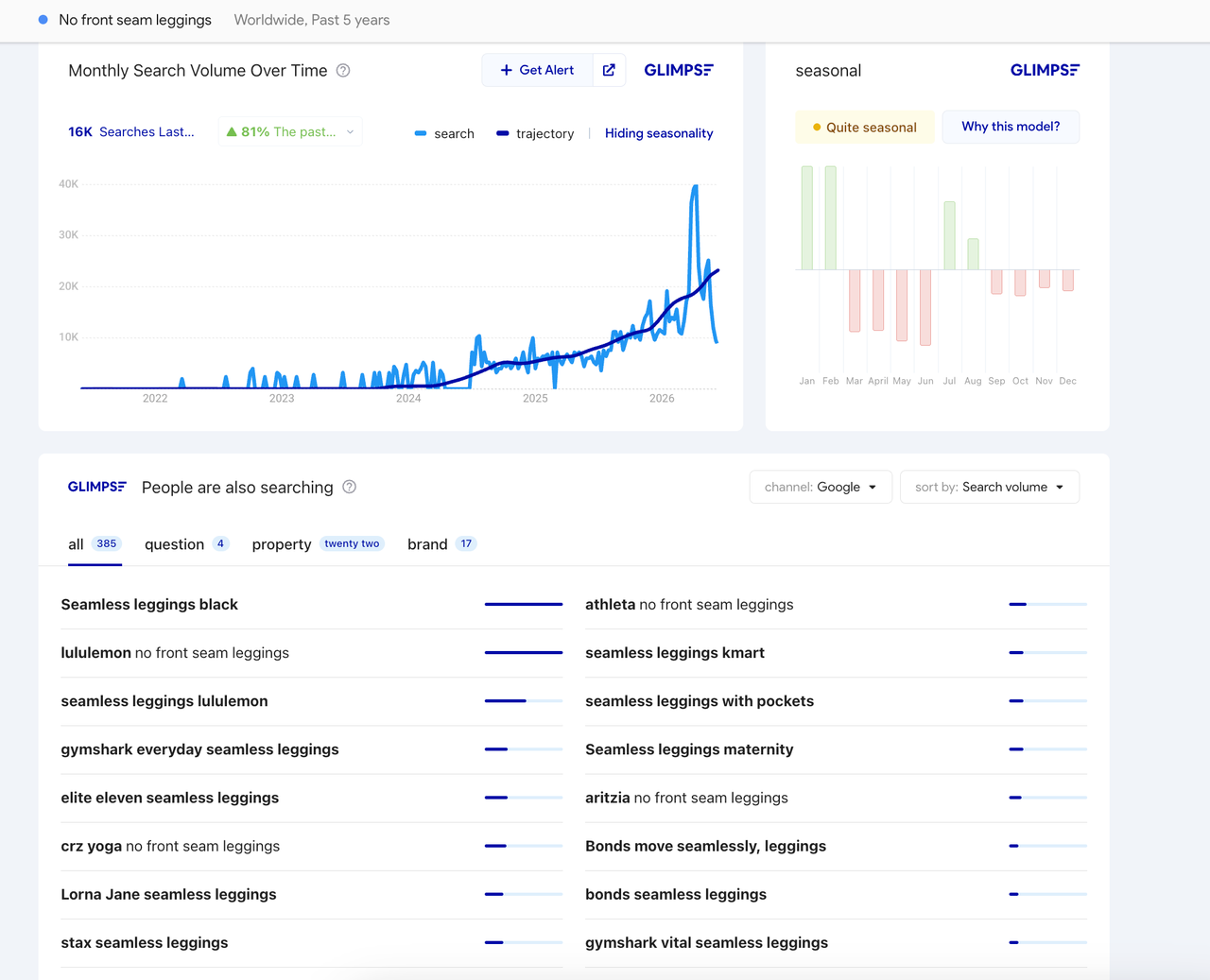Click the Glimpse logo in the search volume card
1210x980 pixels.
point(679,70)
